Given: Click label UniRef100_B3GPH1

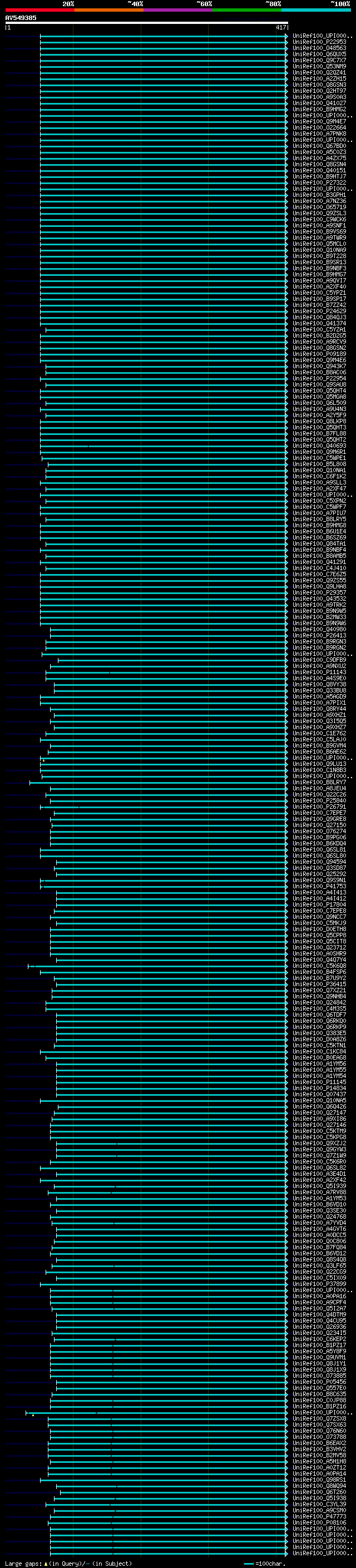Looking at the screenshot, I should pyautogui.click(x=319, y=195).
